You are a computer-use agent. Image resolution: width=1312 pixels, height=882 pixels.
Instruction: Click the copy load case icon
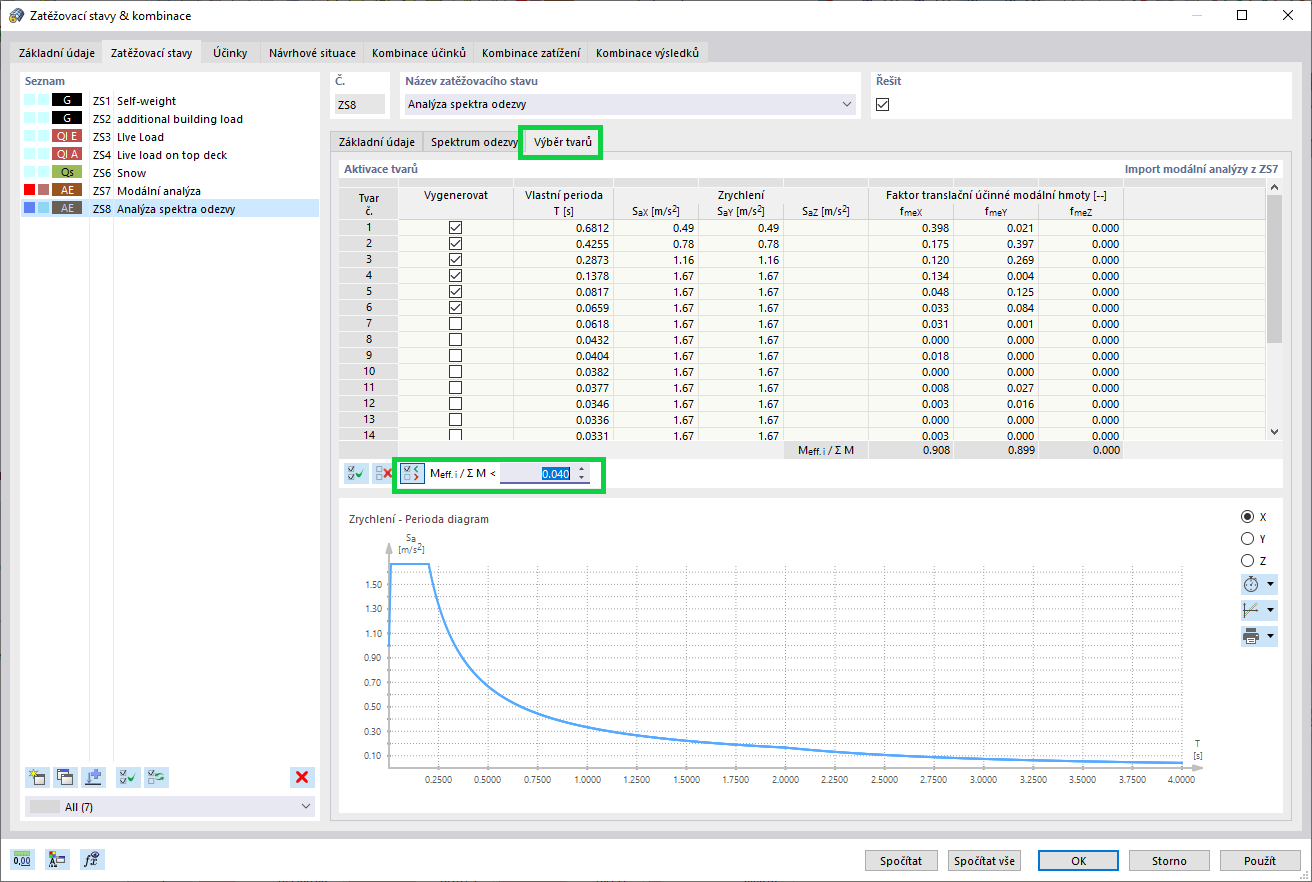(66, 776)
